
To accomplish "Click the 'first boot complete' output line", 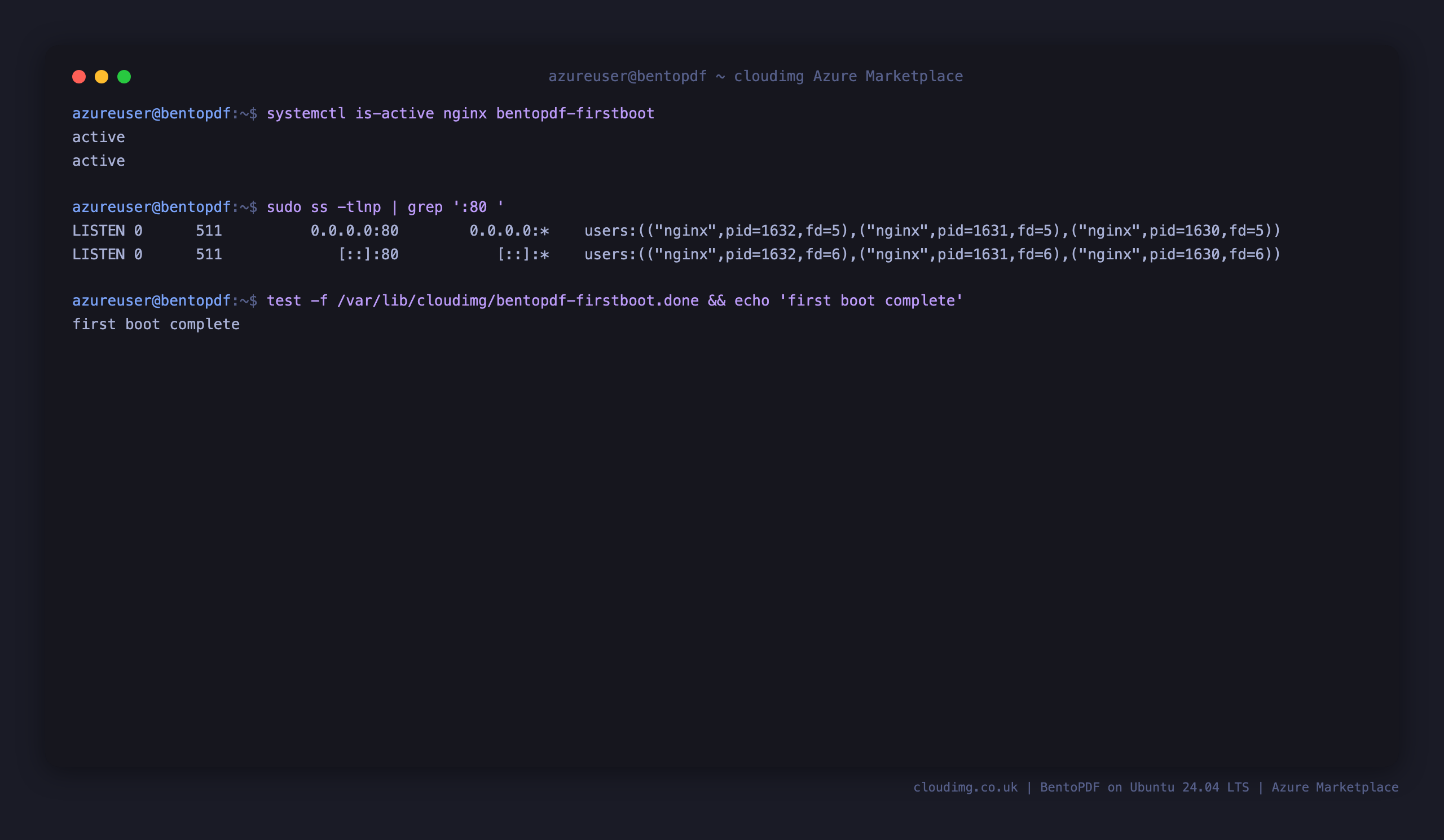I will click(x=156, y=324).
